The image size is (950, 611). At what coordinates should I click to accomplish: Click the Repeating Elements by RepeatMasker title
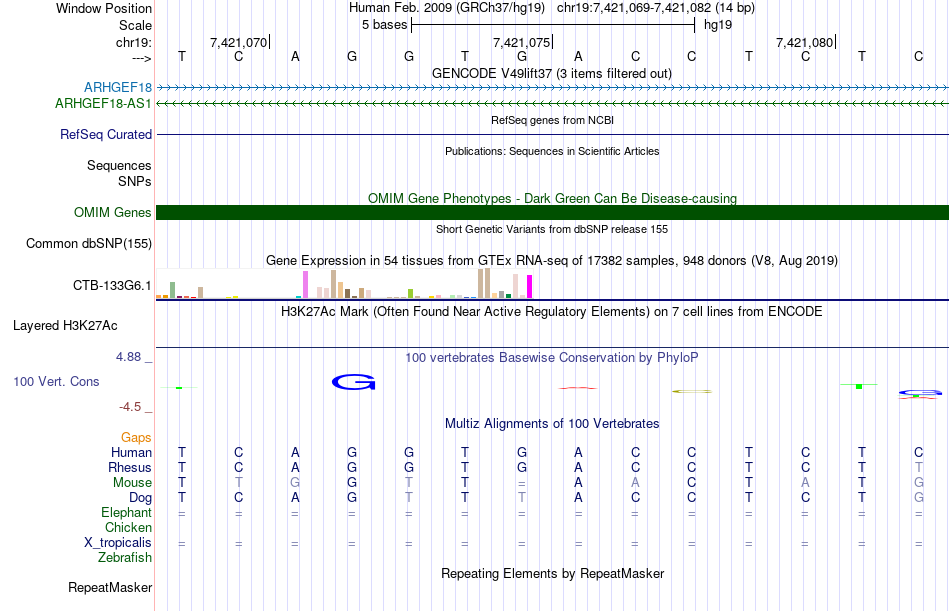pyautogui.click(x=552, y=574)
